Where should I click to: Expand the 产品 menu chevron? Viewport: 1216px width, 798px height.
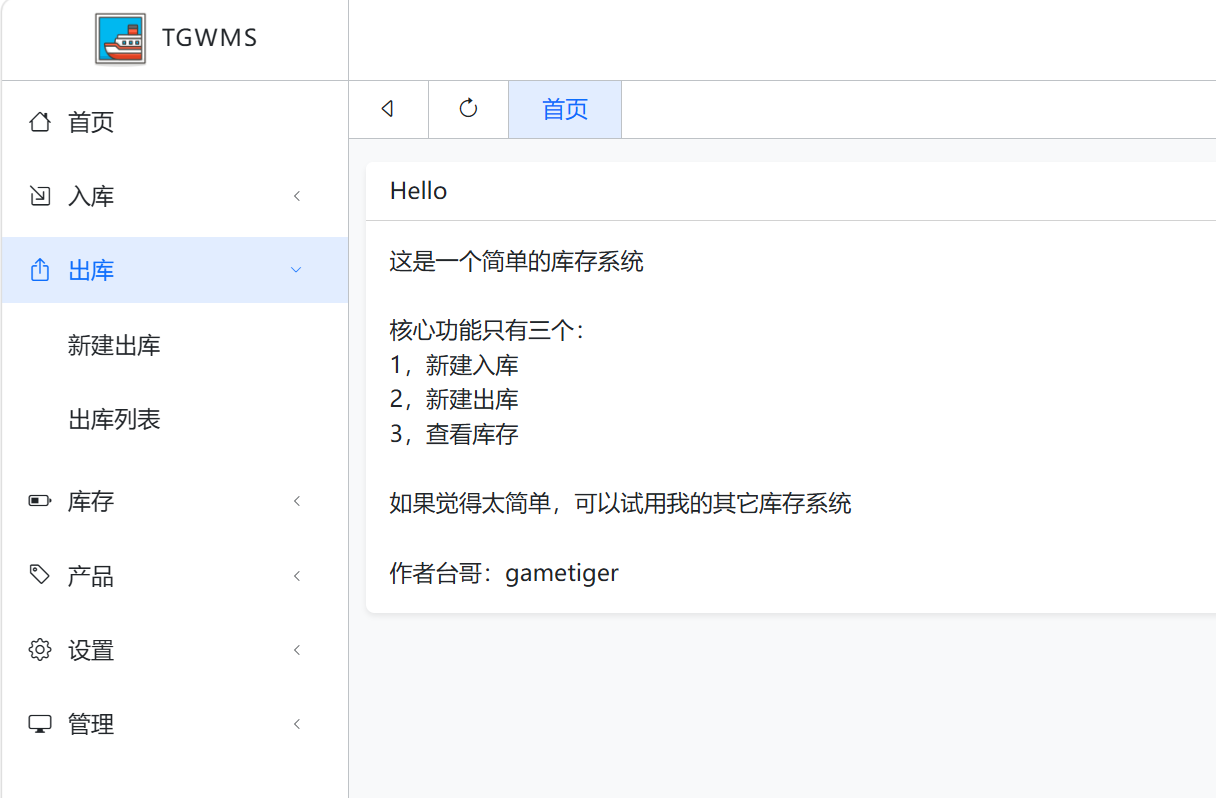[297, 575]
